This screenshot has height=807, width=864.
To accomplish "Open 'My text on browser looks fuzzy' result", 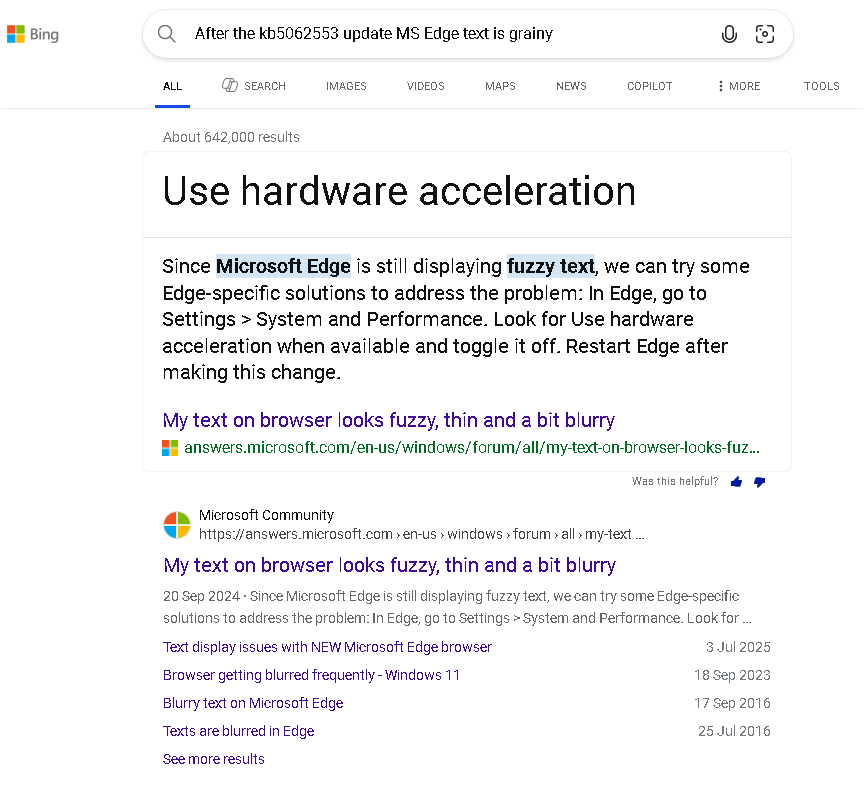I will 388,565.
